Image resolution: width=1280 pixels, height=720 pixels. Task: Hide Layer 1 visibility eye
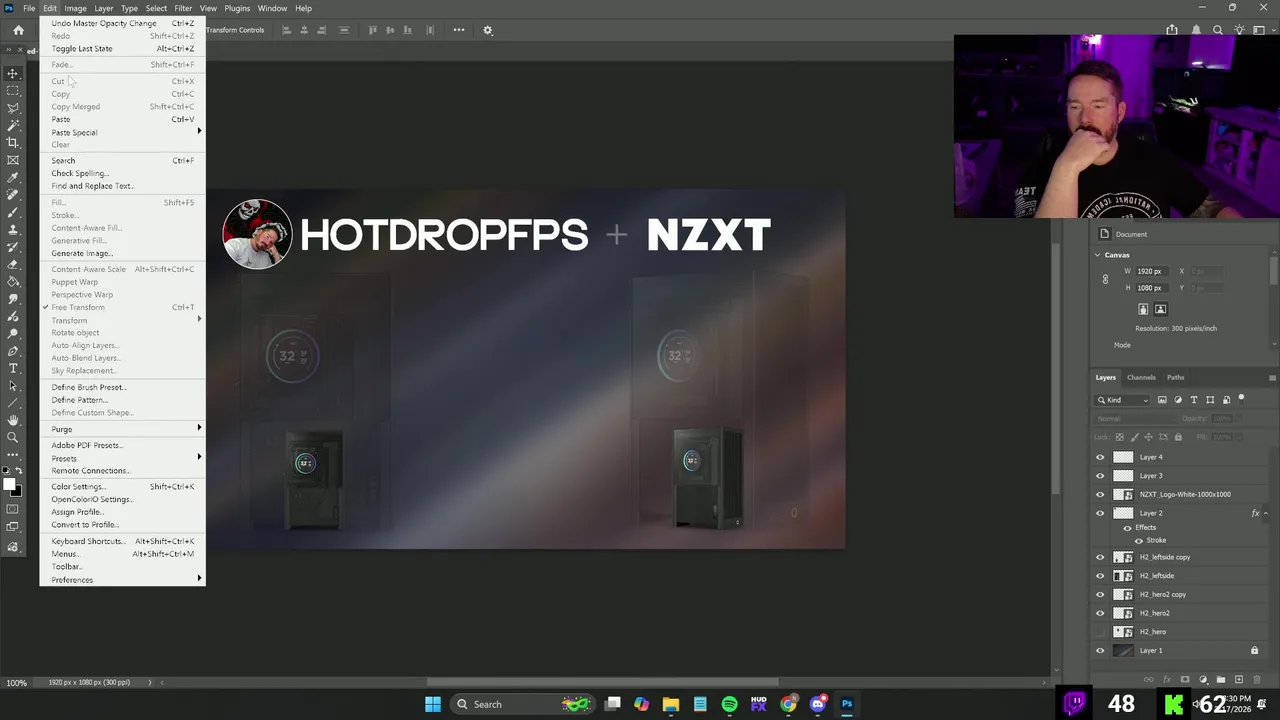pos(1101,650)
